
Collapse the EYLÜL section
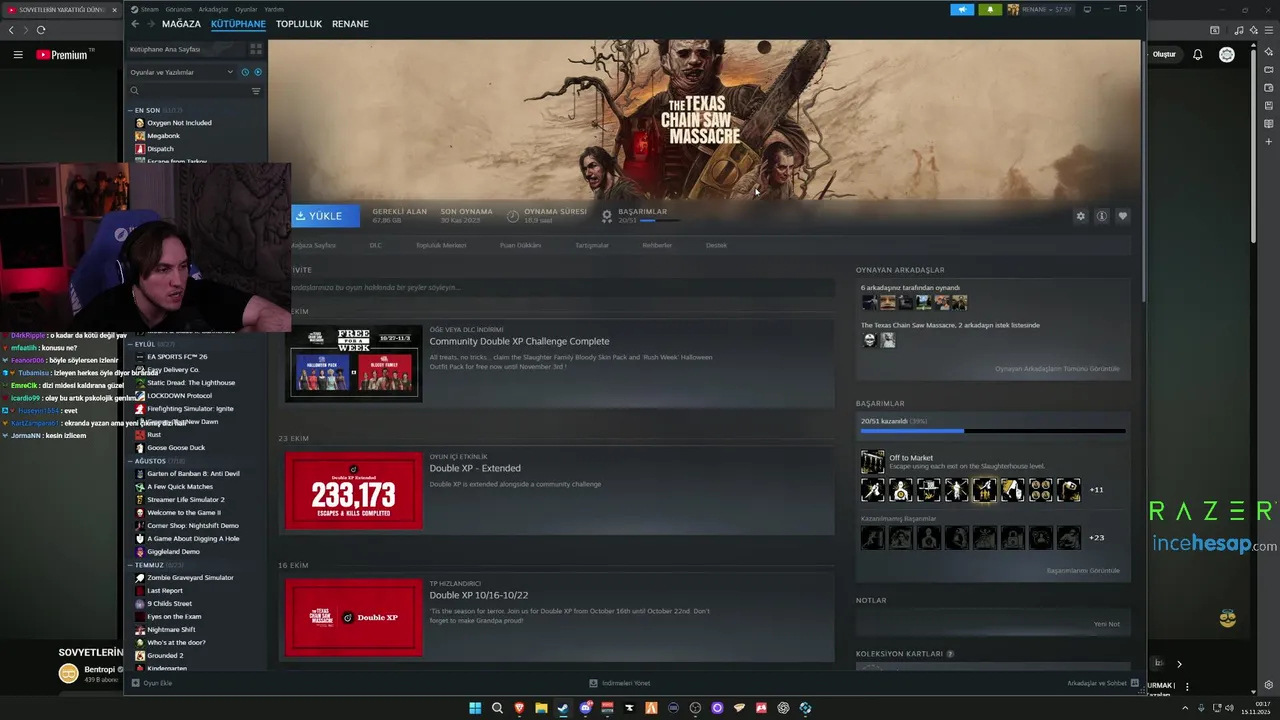point(144,344)
